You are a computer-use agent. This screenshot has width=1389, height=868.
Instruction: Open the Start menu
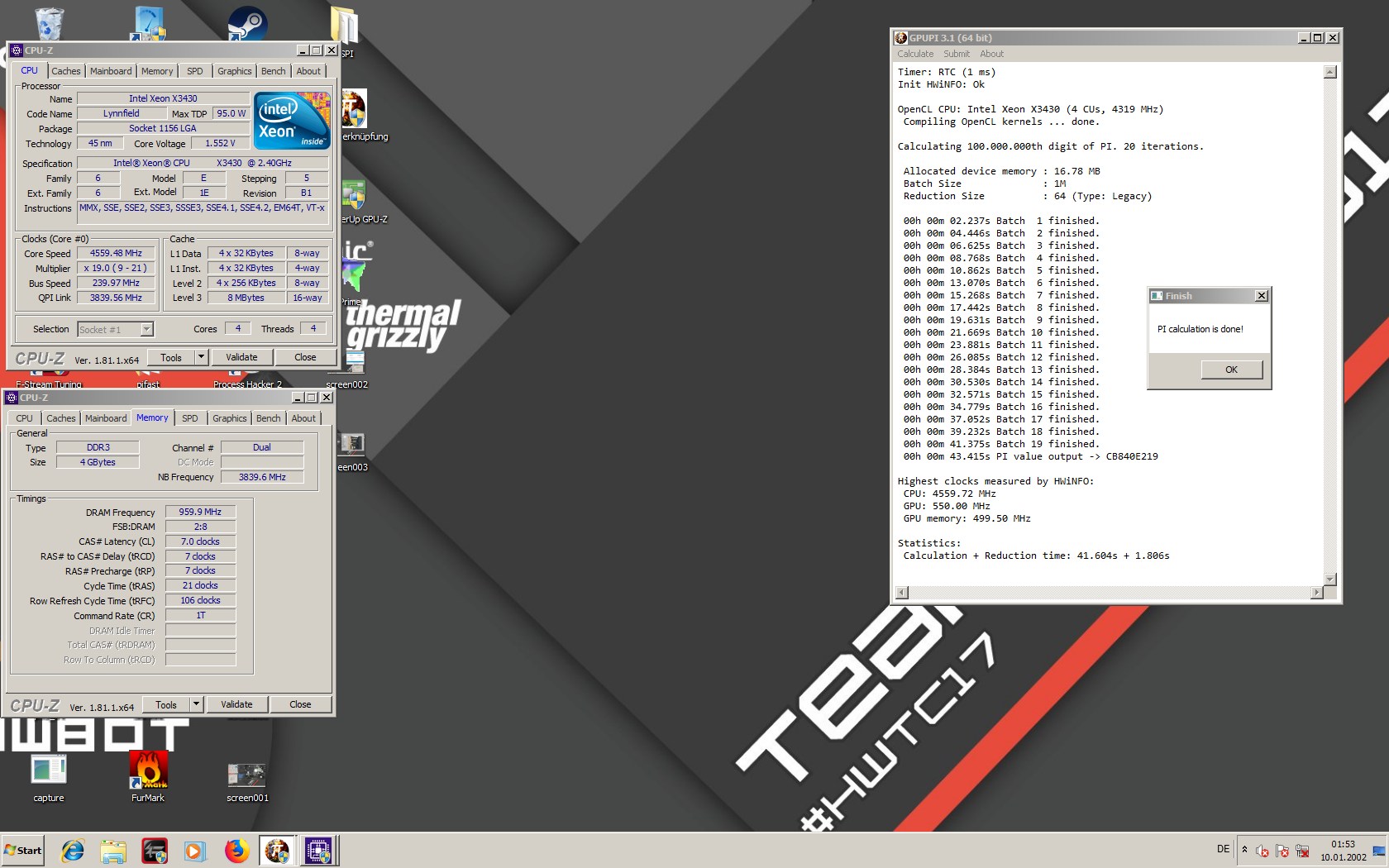click(x=22, y=851)
